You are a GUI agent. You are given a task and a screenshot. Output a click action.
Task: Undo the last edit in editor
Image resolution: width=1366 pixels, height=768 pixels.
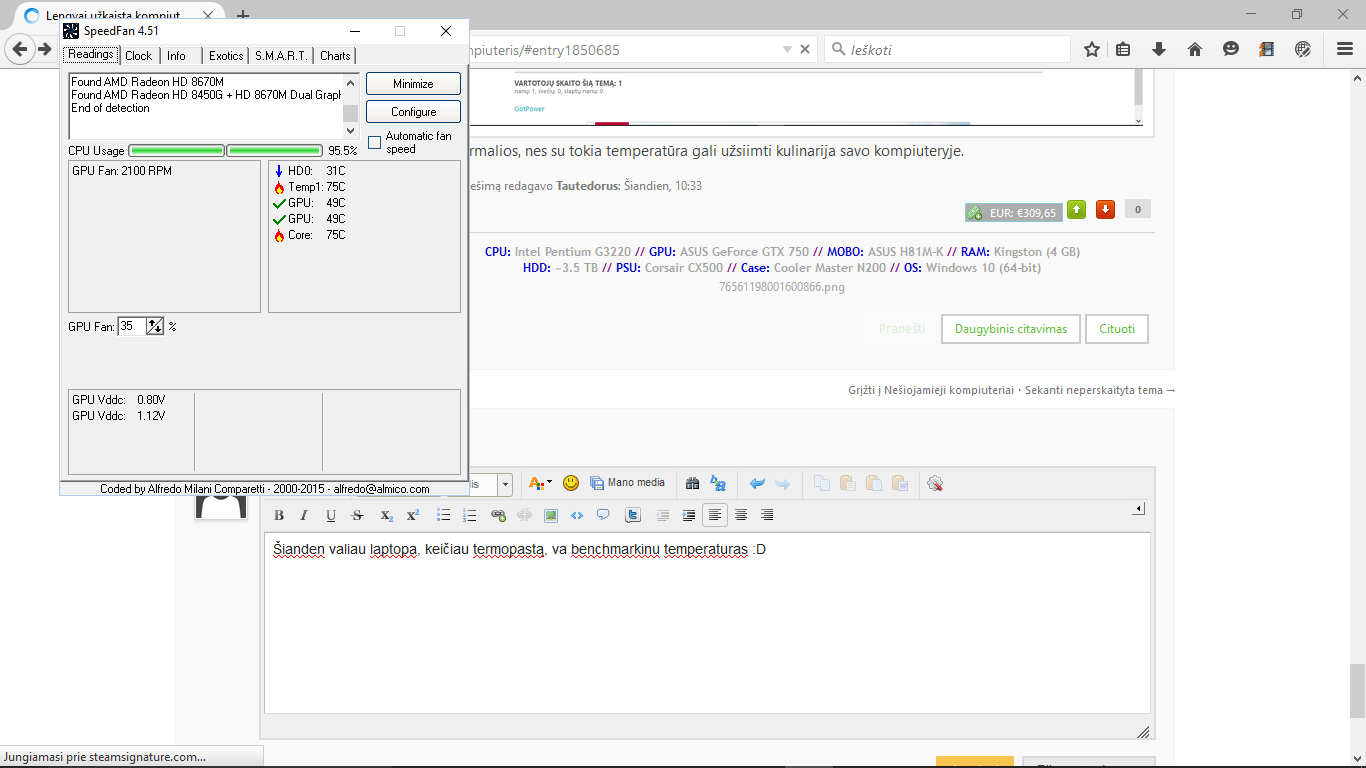[x=757, y=483]
